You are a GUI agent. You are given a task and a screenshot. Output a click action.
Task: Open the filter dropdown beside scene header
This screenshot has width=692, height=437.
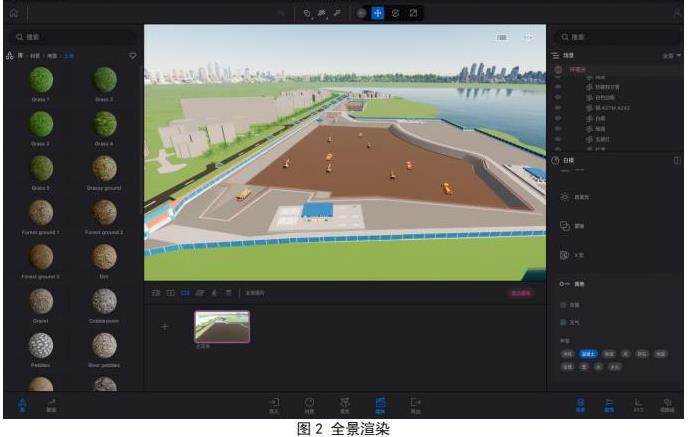point(670,55)
